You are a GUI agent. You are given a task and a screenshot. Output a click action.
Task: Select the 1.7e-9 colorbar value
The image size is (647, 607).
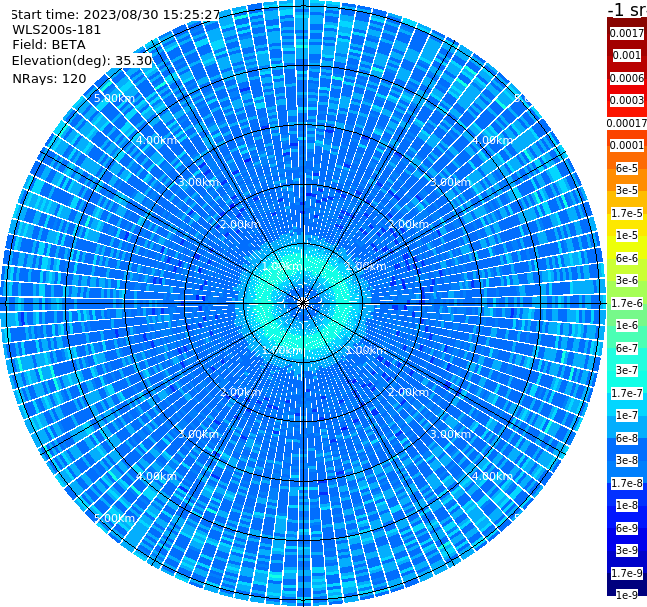(x=627, y=573)
